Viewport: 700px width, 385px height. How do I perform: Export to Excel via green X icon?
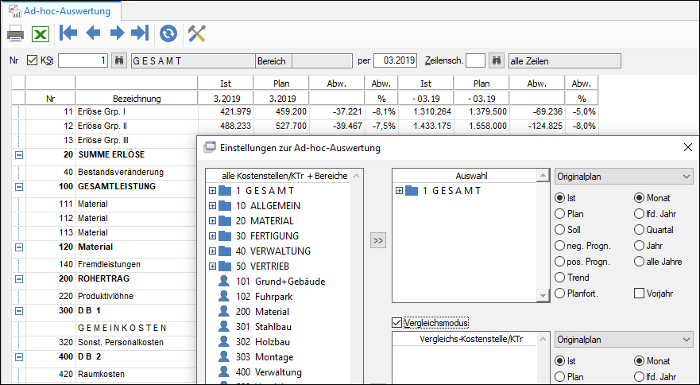(x=40, y=34)
